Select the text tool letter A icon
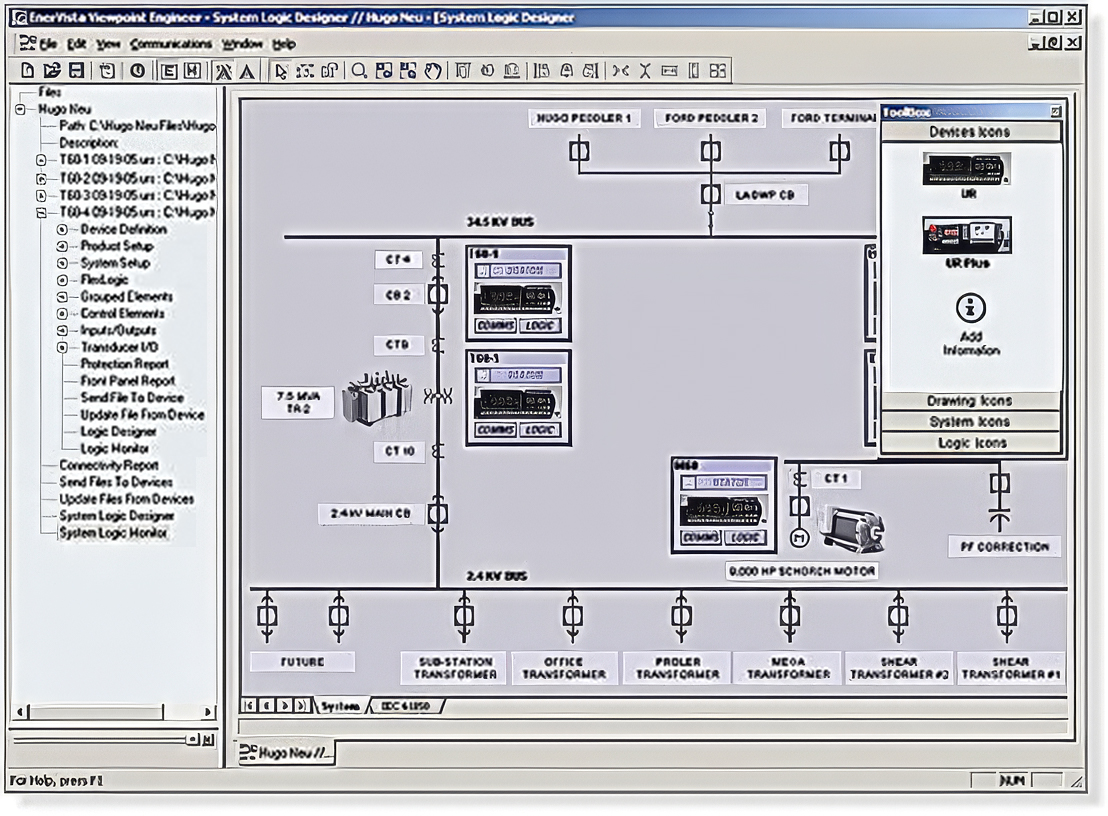Screen dimensions: 1108x816 [247, 71]
